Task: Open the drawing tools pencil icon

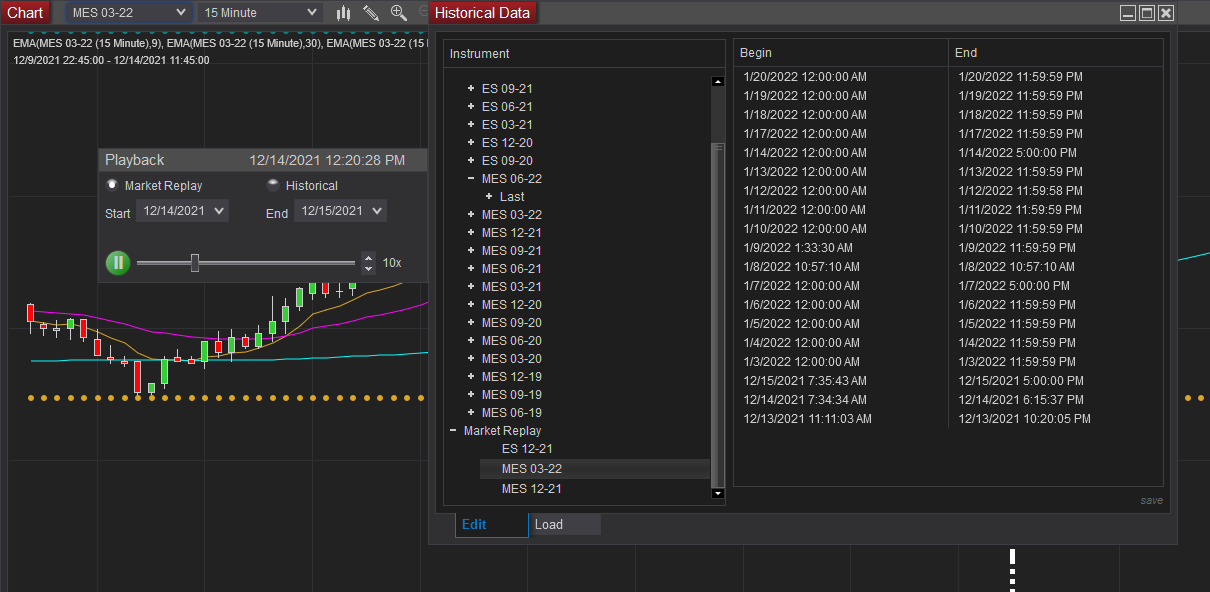Action: (x=371, y=13)
